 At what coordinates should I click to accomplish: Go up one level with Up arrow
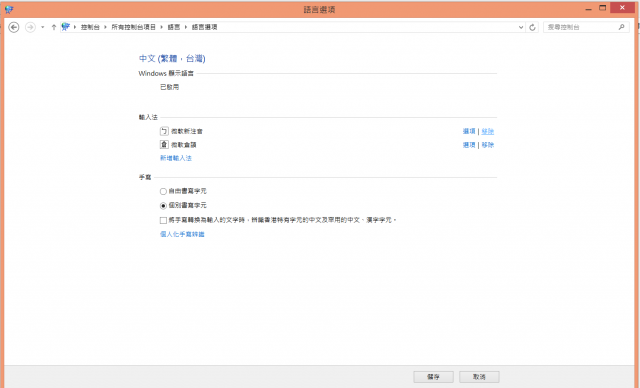(53, 27)
